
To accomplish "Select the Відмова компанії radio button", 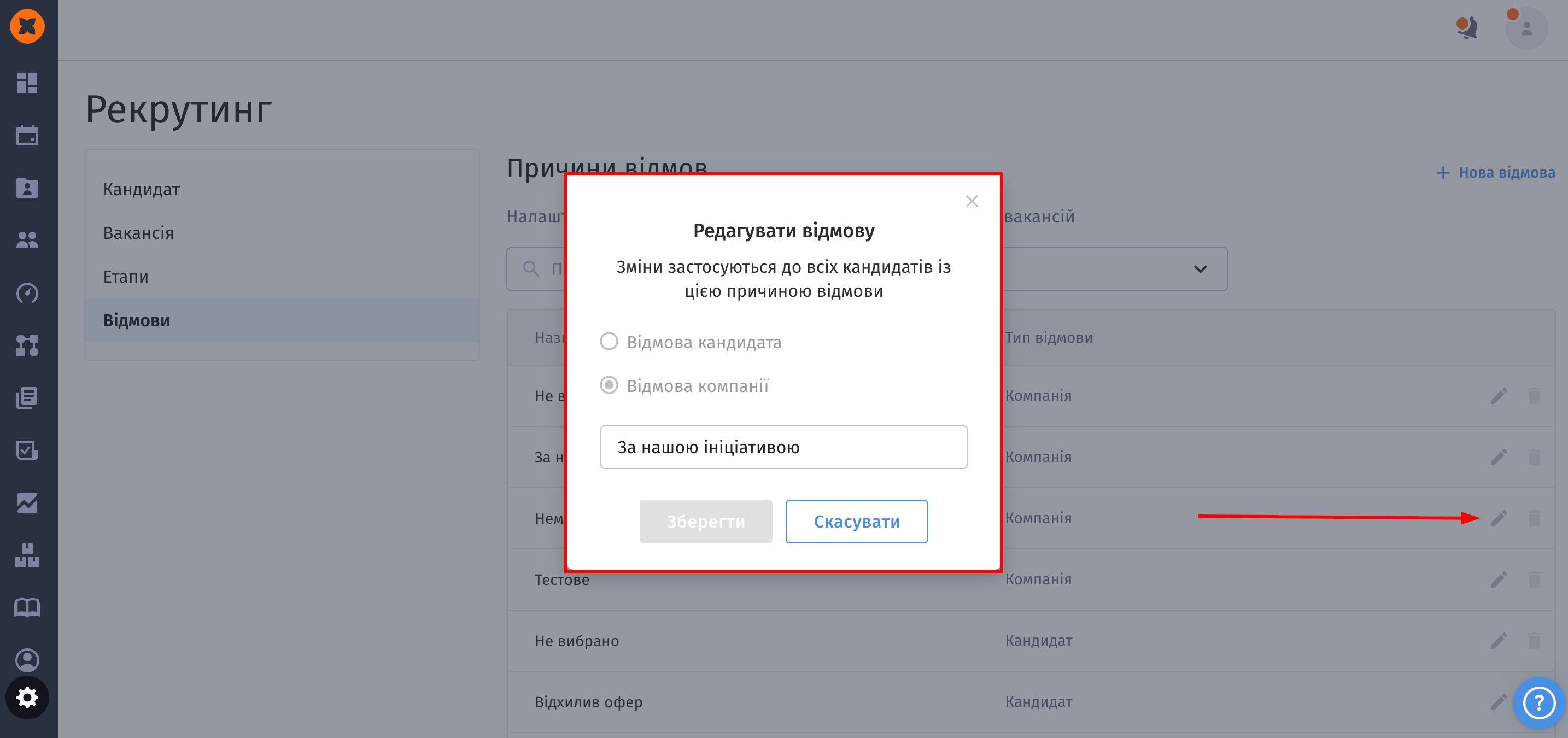I will click(x=609, y=385).
